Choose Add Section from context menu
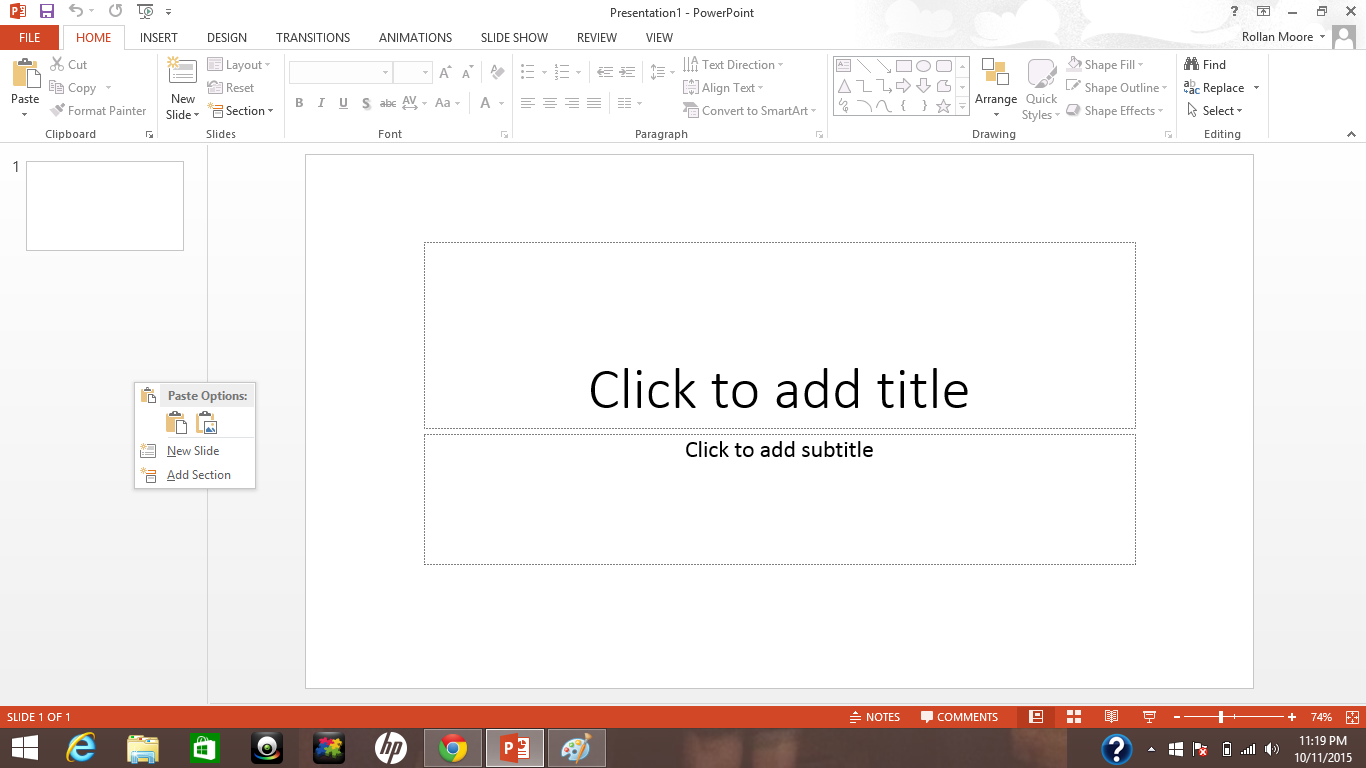This screenshot has width=1366, height=768. tap(195, 475)
